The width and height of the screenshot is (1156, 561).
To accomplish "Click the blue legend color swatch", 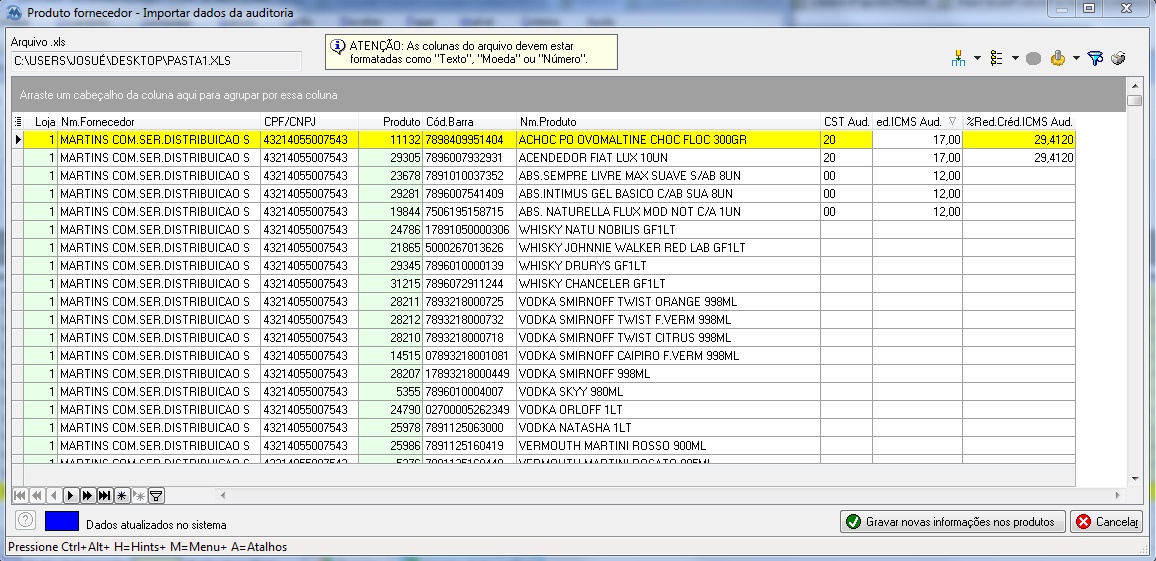I will coord(62,521).
